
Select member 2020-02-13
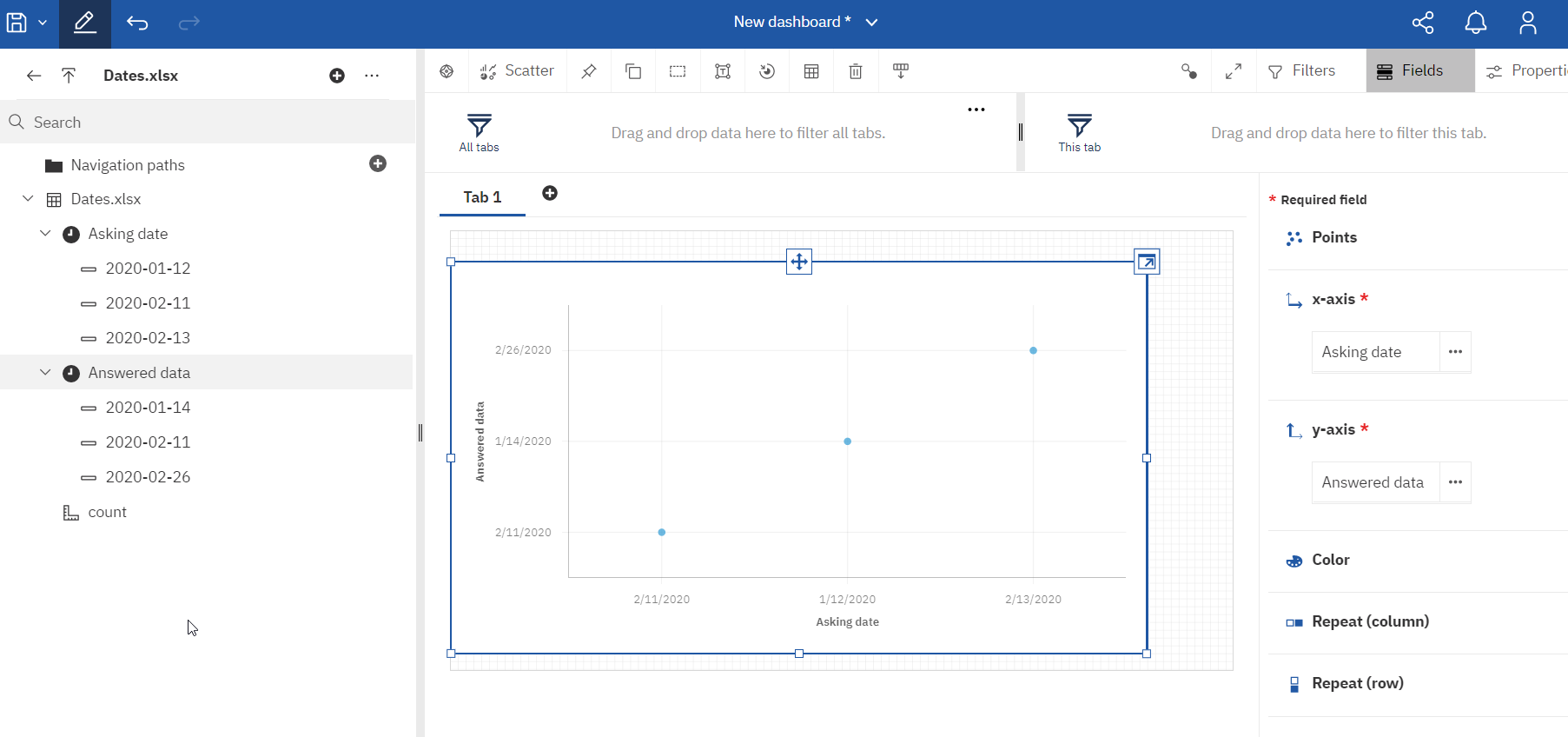coord(148,338)
